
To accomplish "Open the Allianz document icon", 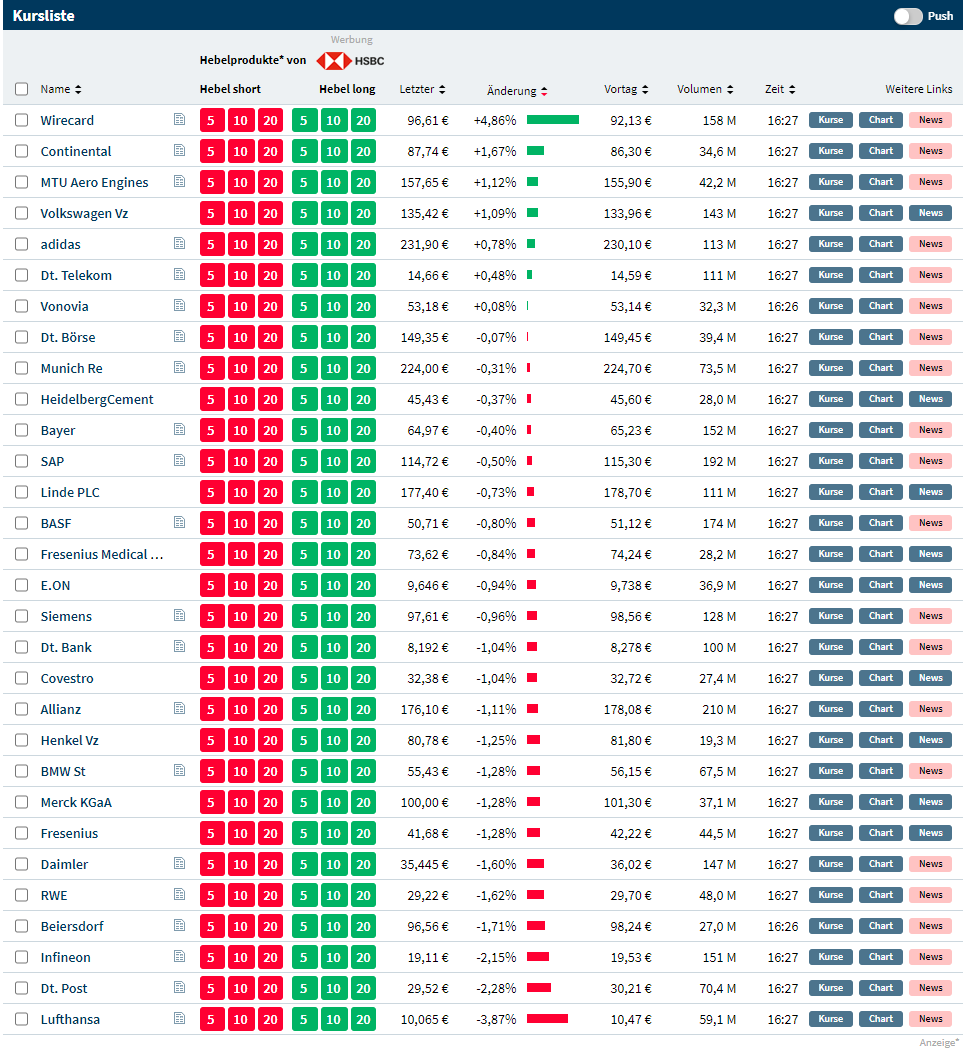I will (x=179, y=708).
